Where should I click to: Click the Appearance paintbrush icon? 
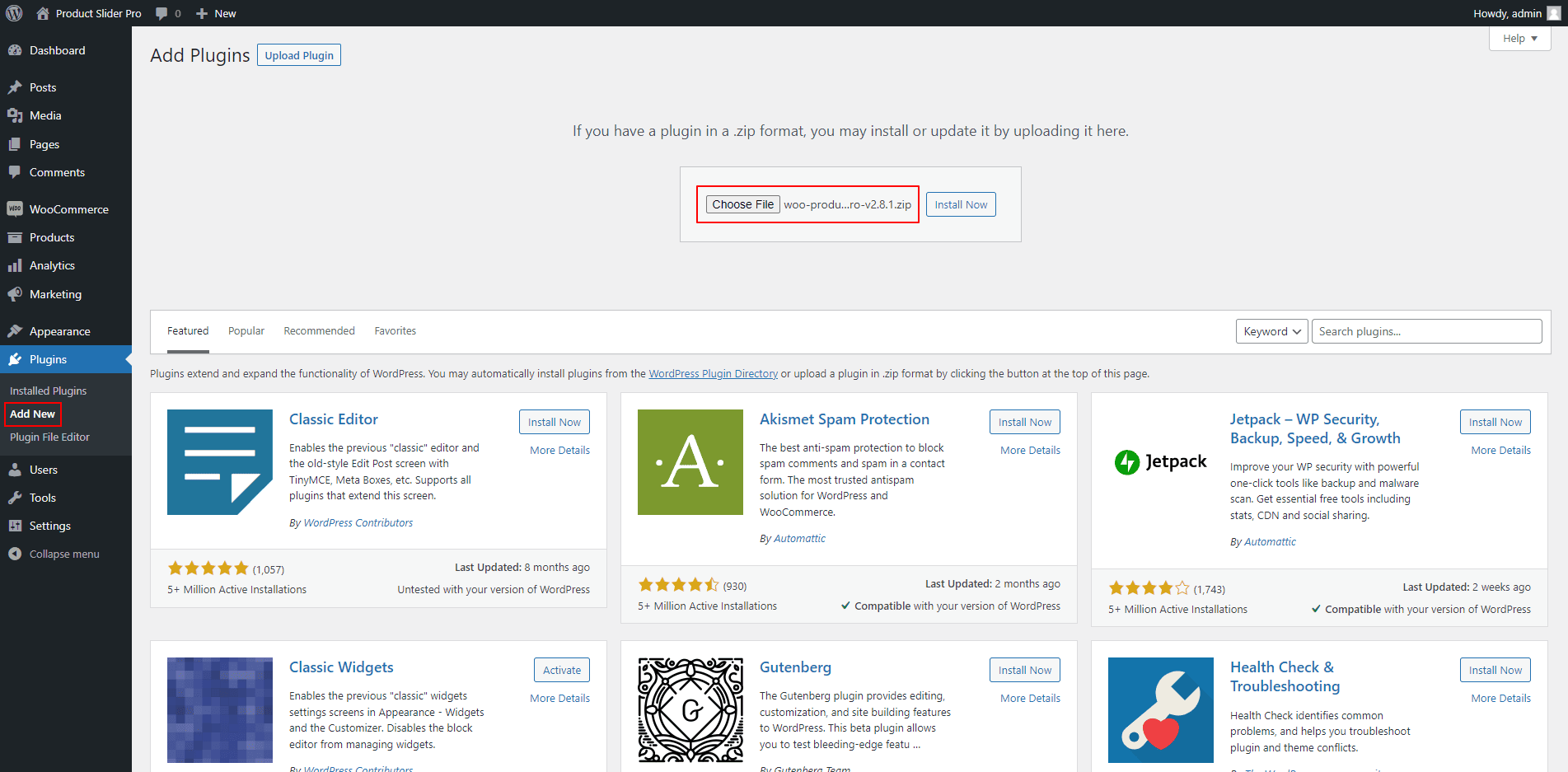click(15, 331)
